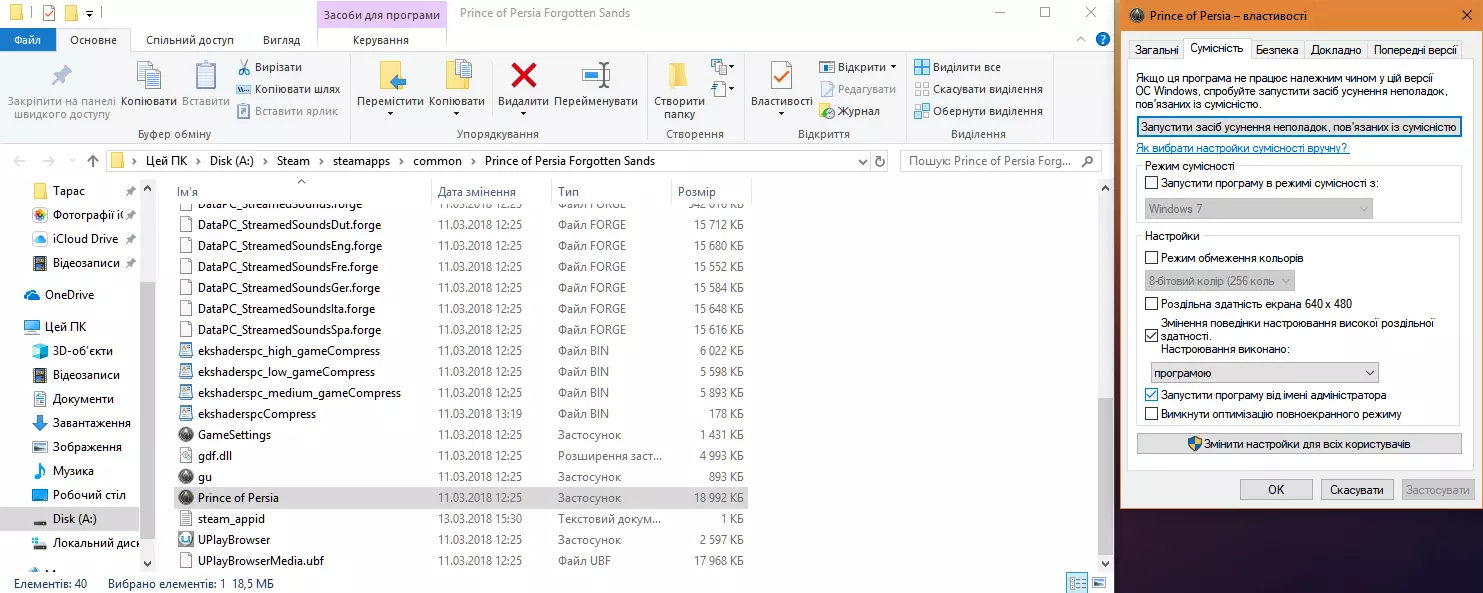Switch to Спільний доступ ribbon tab
This screenshot has height=593, width=1483.
click(190, 40)
